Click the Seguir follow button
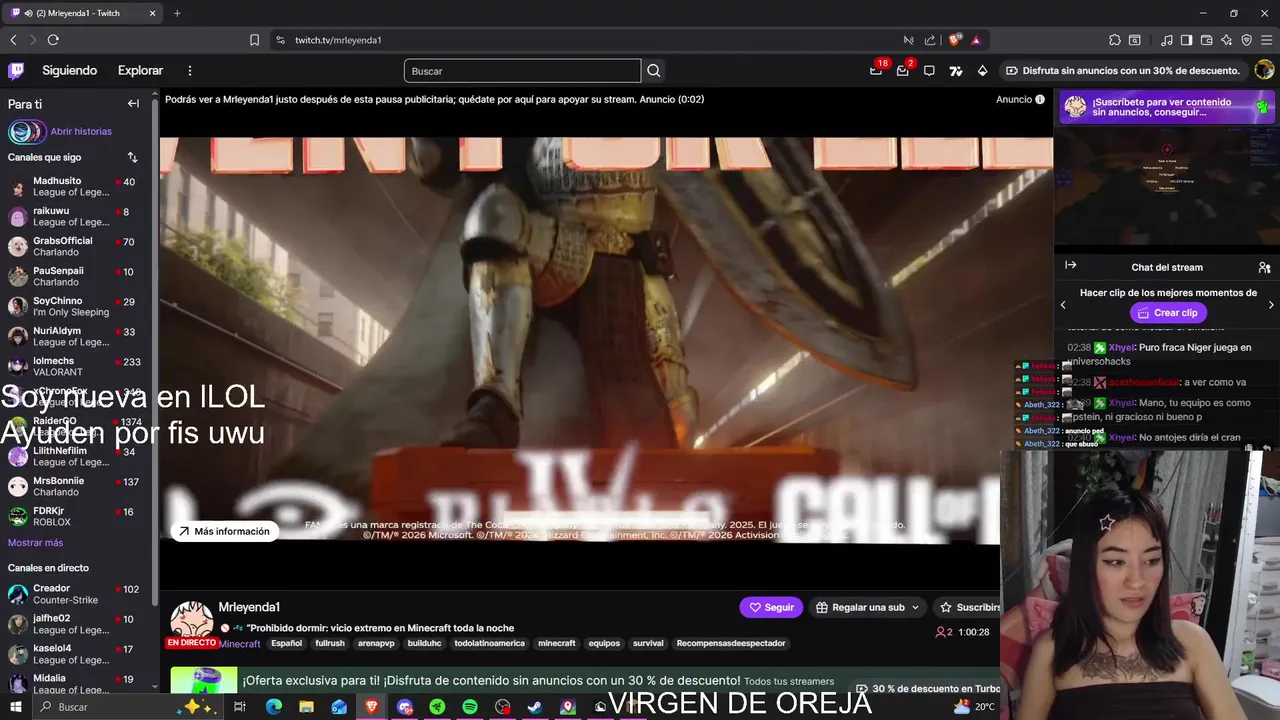The image size is (1280, 720). click(x=770, y=607)
